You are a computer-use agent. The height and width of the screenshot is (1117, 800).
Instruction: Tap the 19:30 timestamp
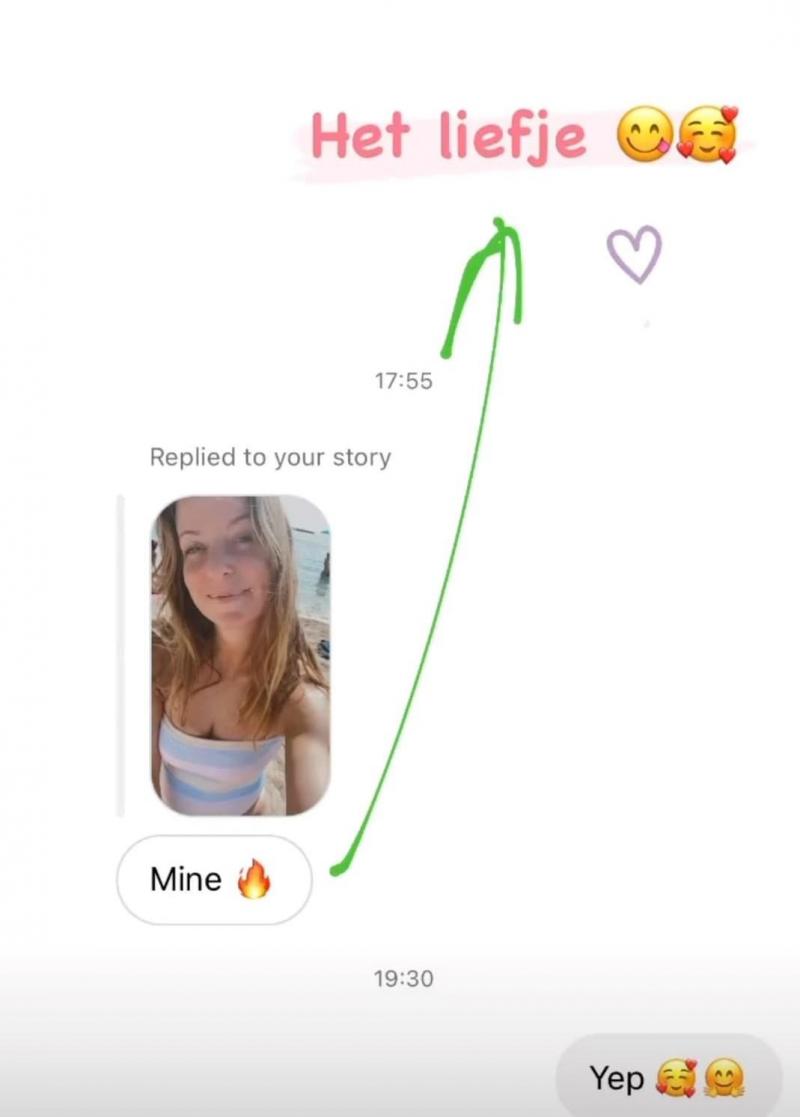click(403, 979)
